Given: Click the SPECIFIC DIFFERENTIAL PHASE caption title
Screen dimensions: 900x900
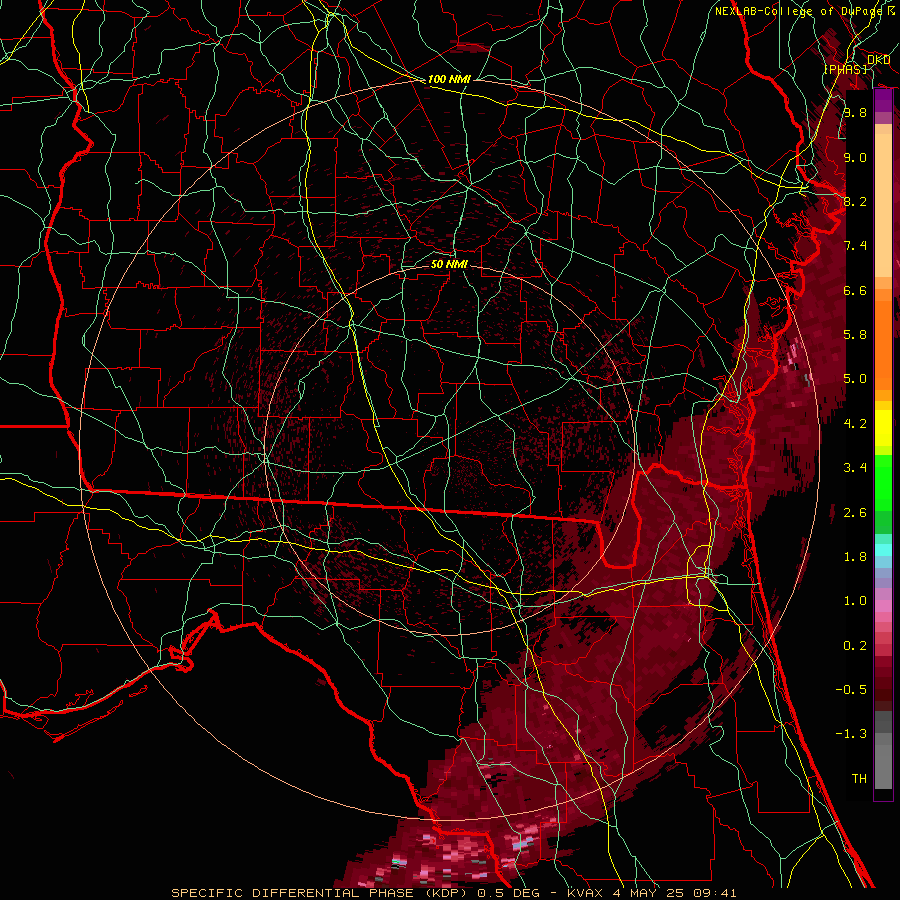Looking at the screenshot, I should coord(292,893).
